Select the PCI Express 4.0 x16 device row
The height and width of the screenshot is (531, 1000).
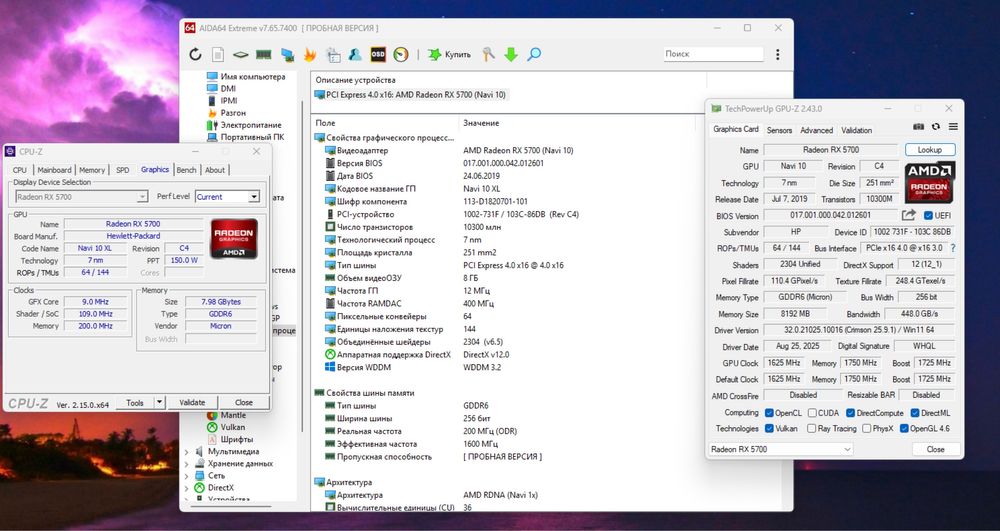coord(411,95)
